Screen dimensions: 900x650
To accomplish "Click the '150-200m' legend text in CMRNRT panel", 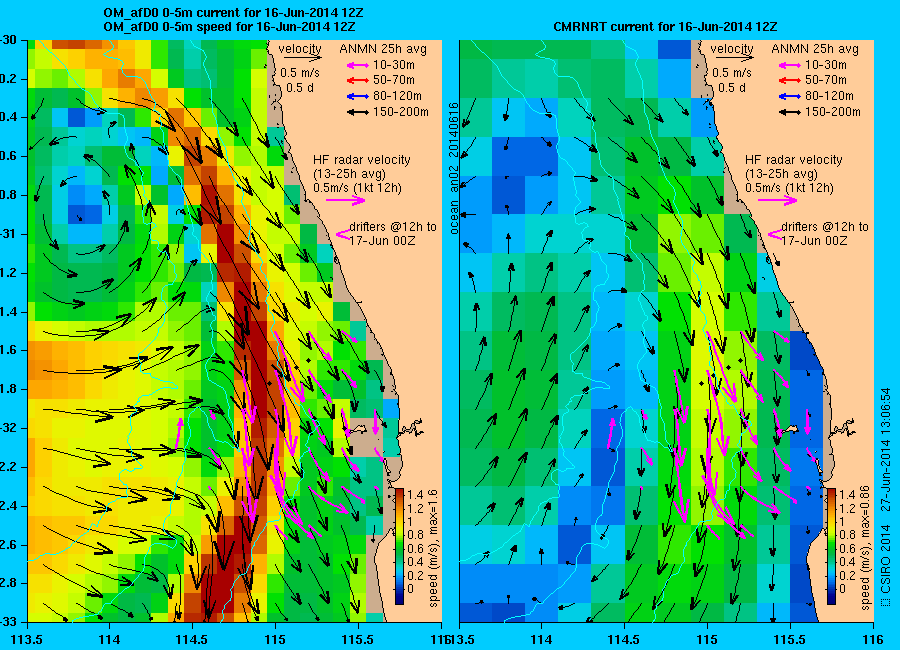I will [832, 113].
